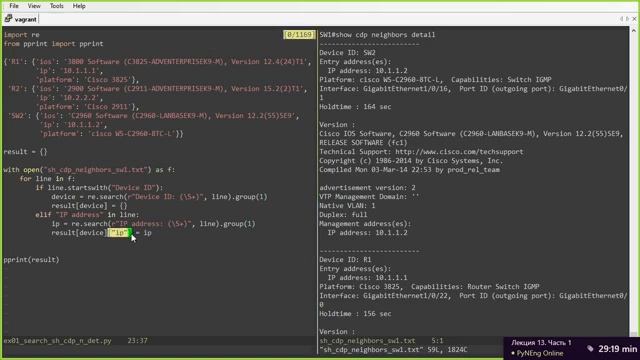The width and height of the screenshot is (640, 360).
Task: Click 'Holdtime : 156 sec' line
Action: [x=356, y=313]
